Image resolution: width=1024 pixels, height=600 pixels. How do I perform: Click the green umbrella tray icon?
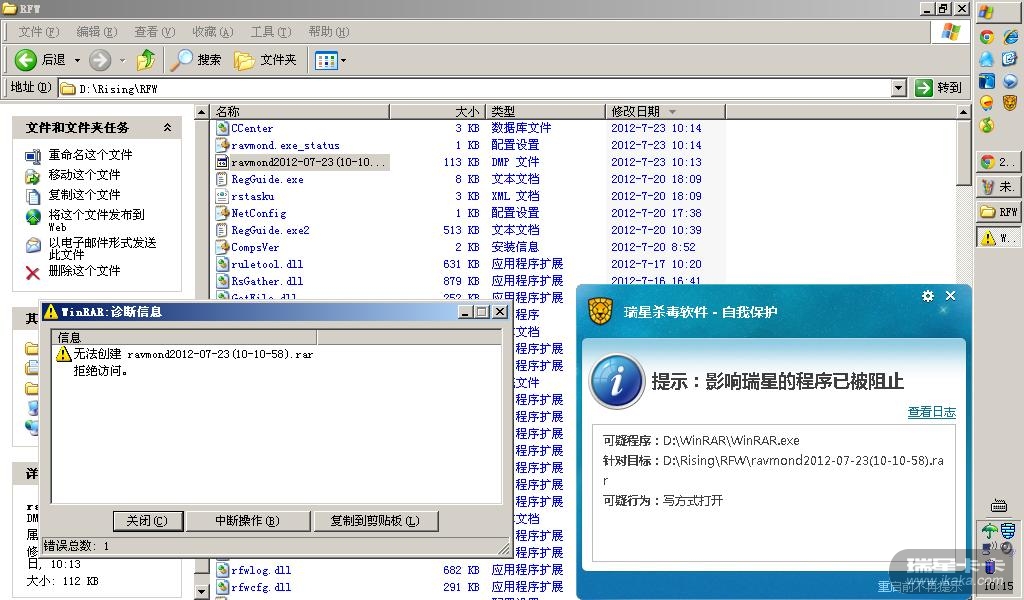989,531
